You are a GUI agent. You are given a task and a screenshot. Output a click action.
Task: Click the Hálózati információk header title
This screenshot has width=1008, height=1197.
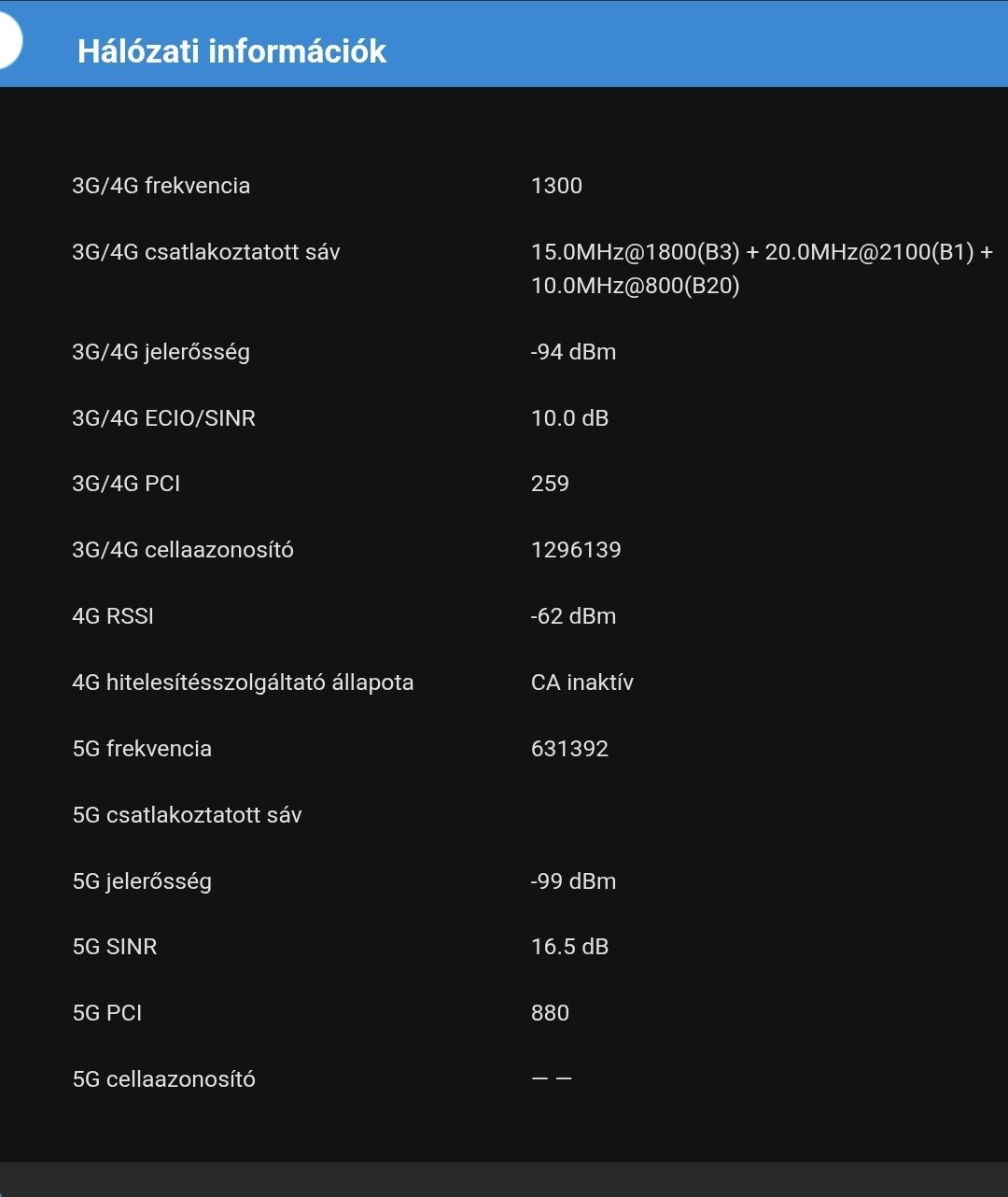(231, 50)
